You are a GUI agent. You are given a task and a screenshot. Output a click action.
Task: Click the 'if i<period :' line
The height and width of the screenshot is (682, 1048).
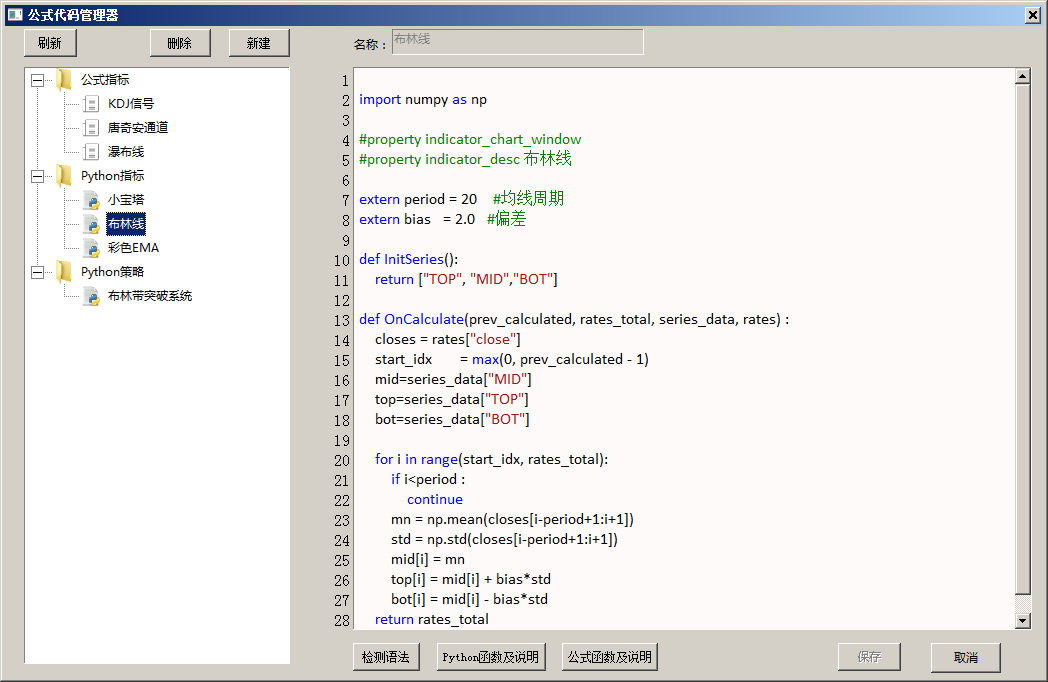(428, 479)
